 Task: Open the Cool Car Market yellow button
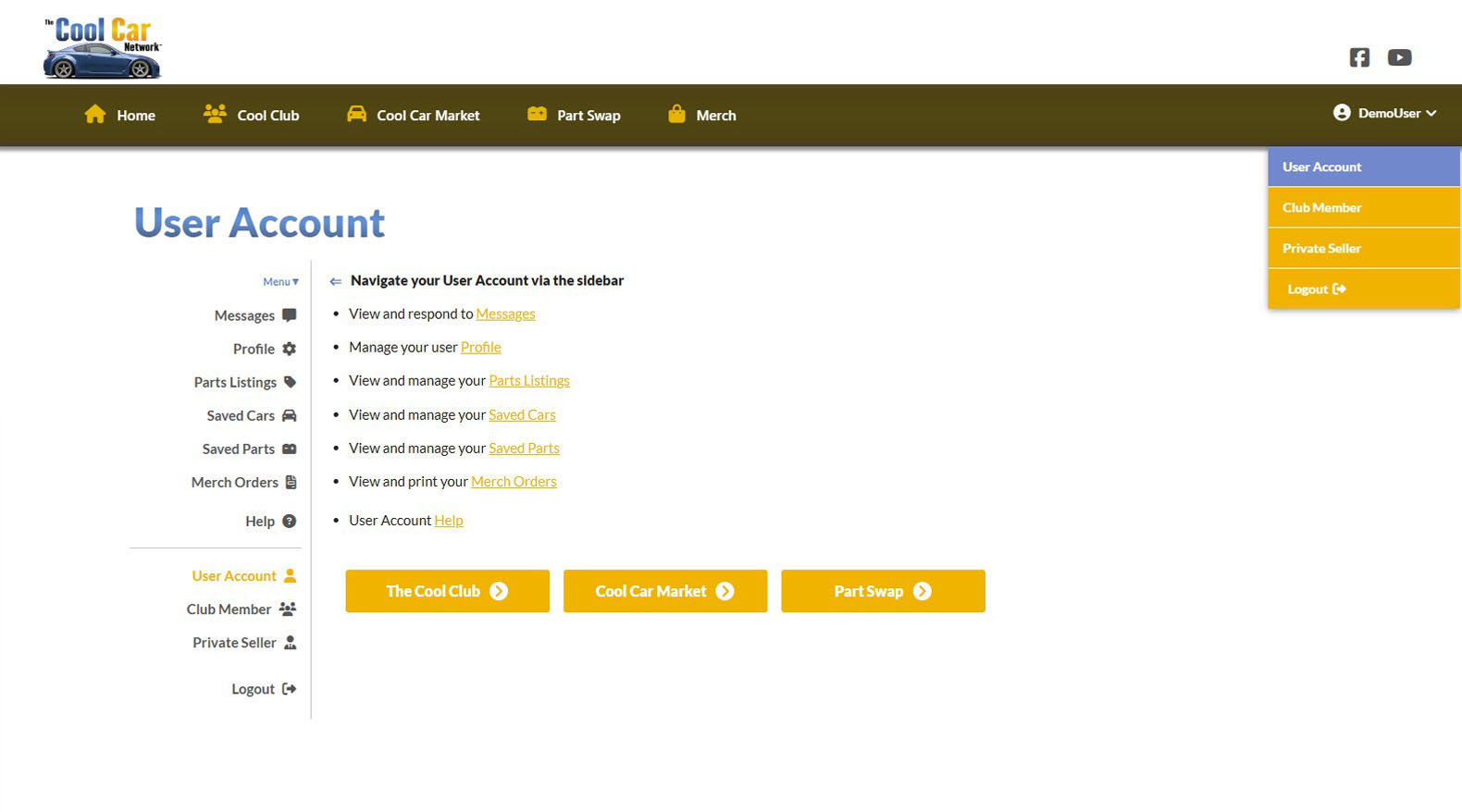(x=665, y=591)
